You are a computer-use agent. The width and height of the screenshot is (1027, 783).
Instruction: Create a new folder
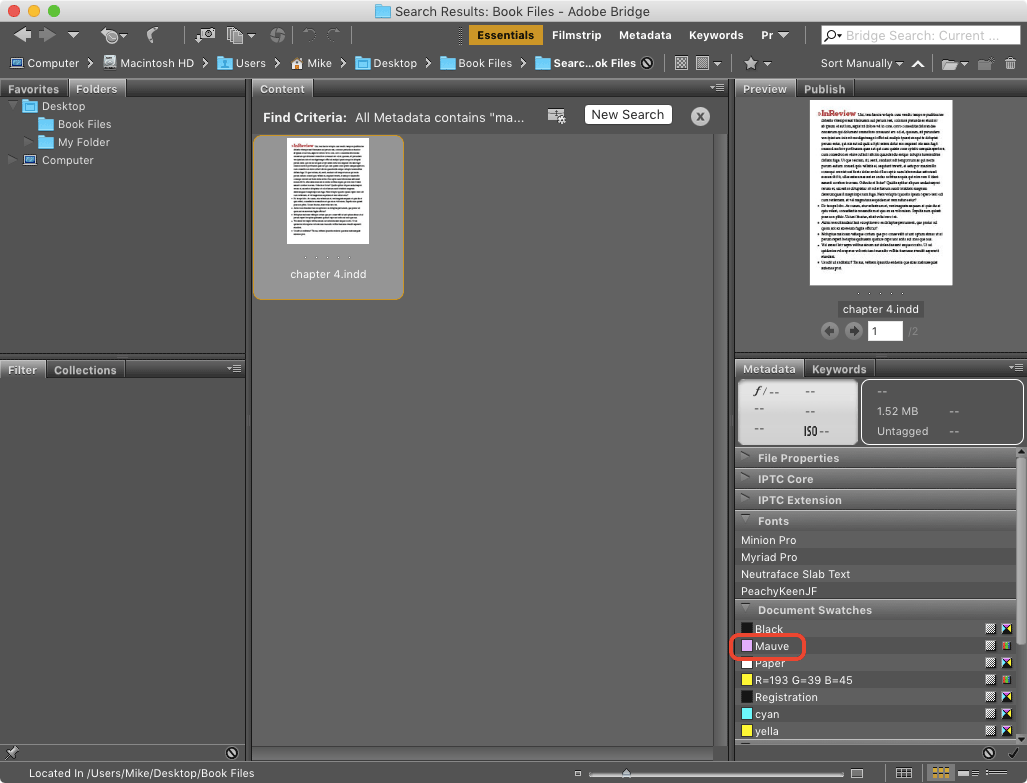[x=986, y=63]
